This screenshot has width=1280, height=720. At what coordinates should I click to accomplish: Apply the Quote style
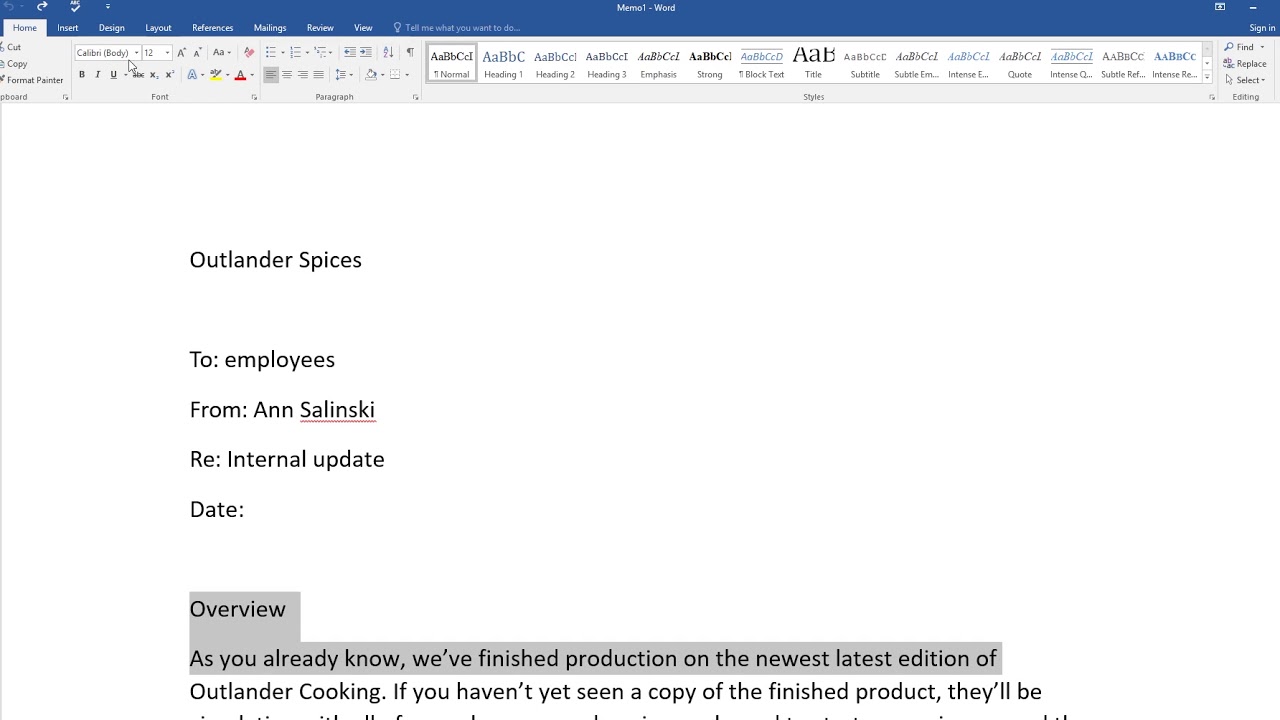pyautogui.click(x=1020, y=63)
